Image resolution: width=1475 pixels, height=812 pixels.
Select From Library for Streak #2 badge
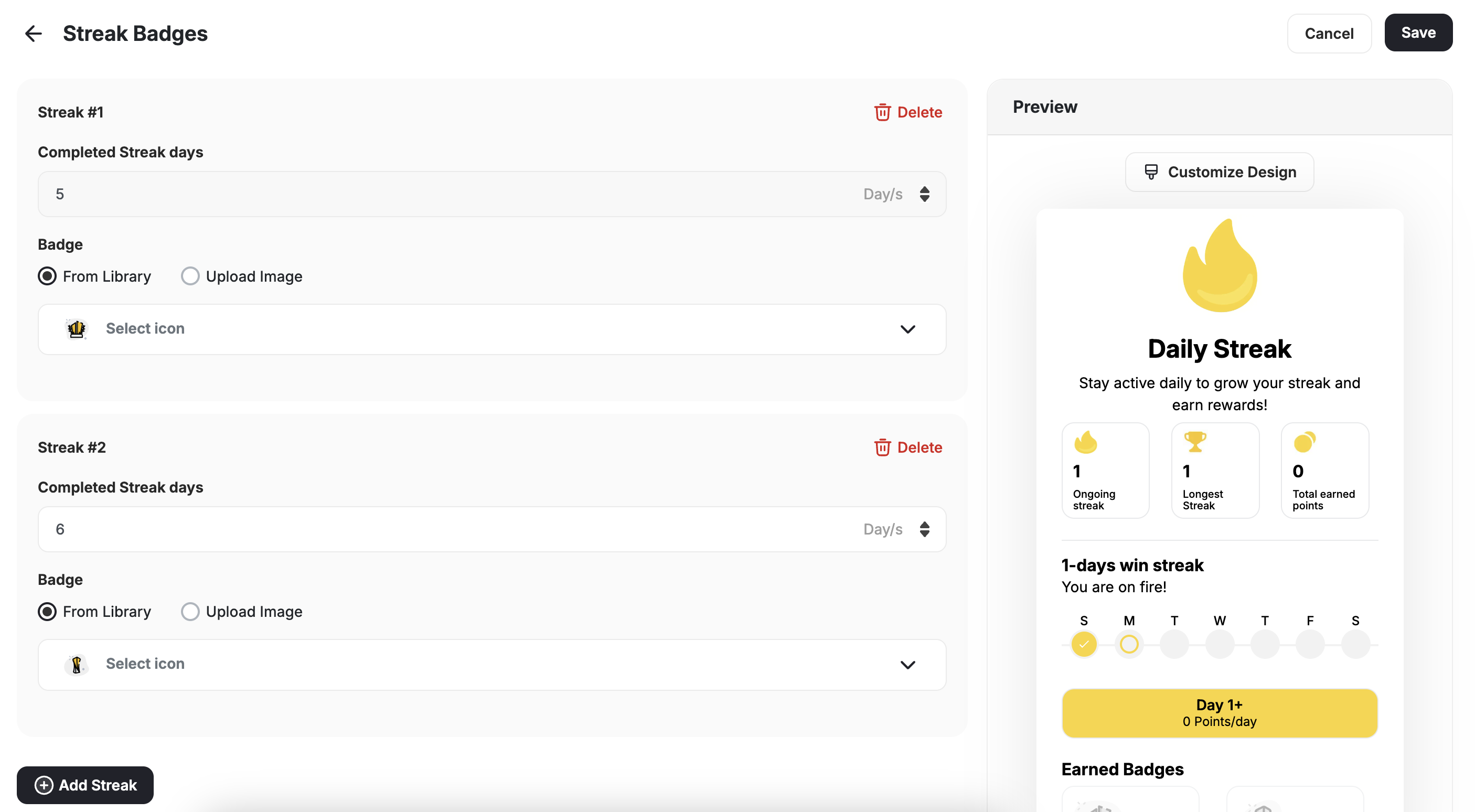pyautogui.click(x=48, y=612)
